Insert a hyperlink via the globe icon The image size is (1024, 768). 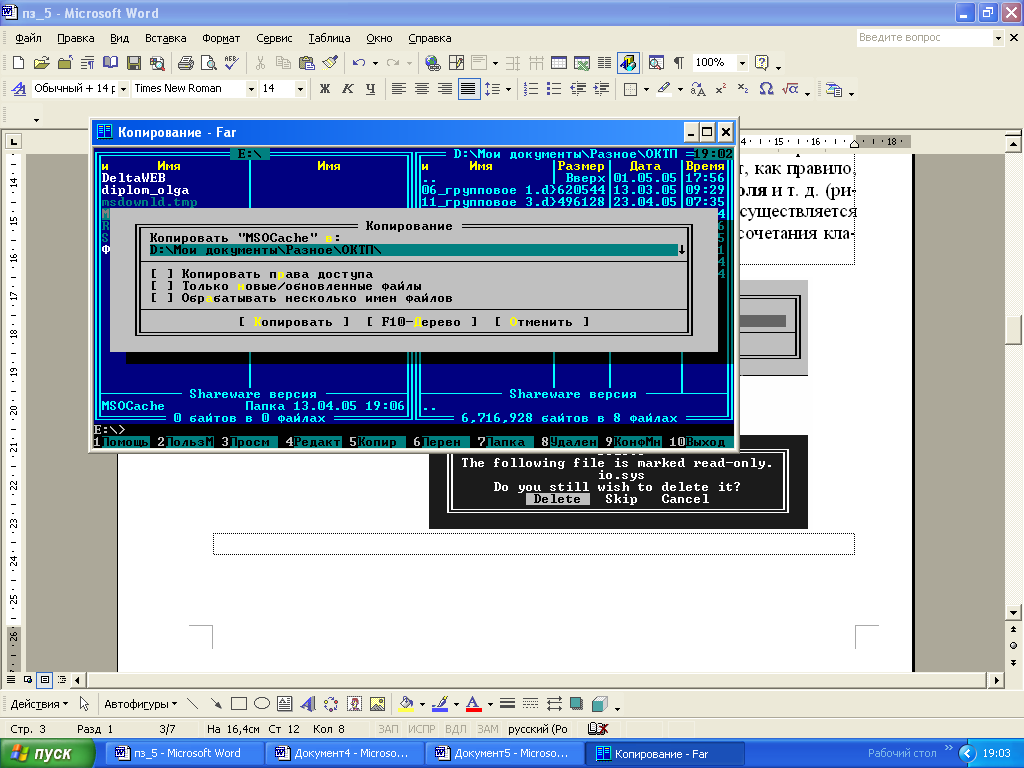[432, 63]
